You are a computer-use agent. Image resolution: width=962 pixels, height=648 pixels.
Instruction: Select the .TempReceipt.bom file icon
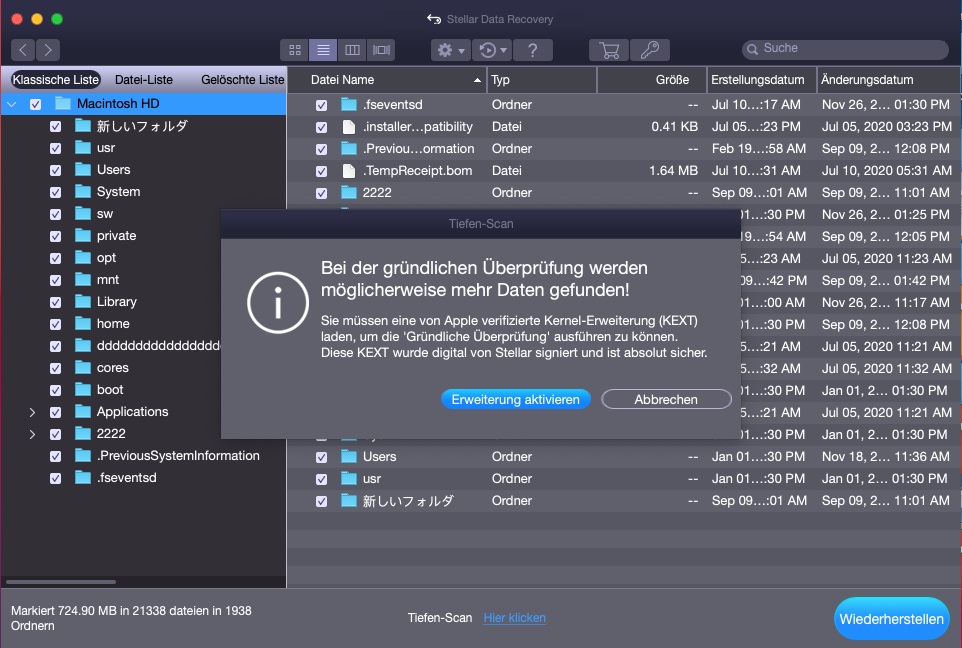coord(348,171)
